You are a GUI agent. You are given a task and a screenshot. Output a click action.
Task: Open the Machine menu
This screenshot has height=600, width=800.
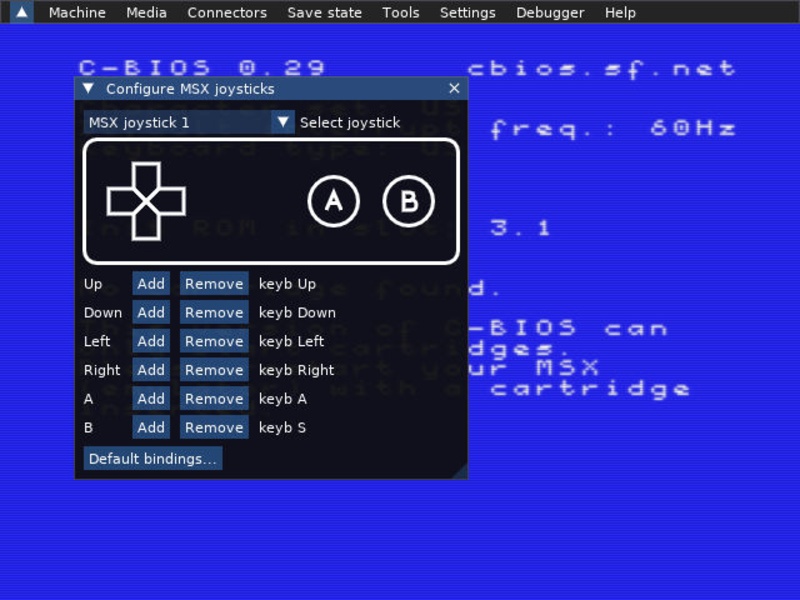(77, 12)
